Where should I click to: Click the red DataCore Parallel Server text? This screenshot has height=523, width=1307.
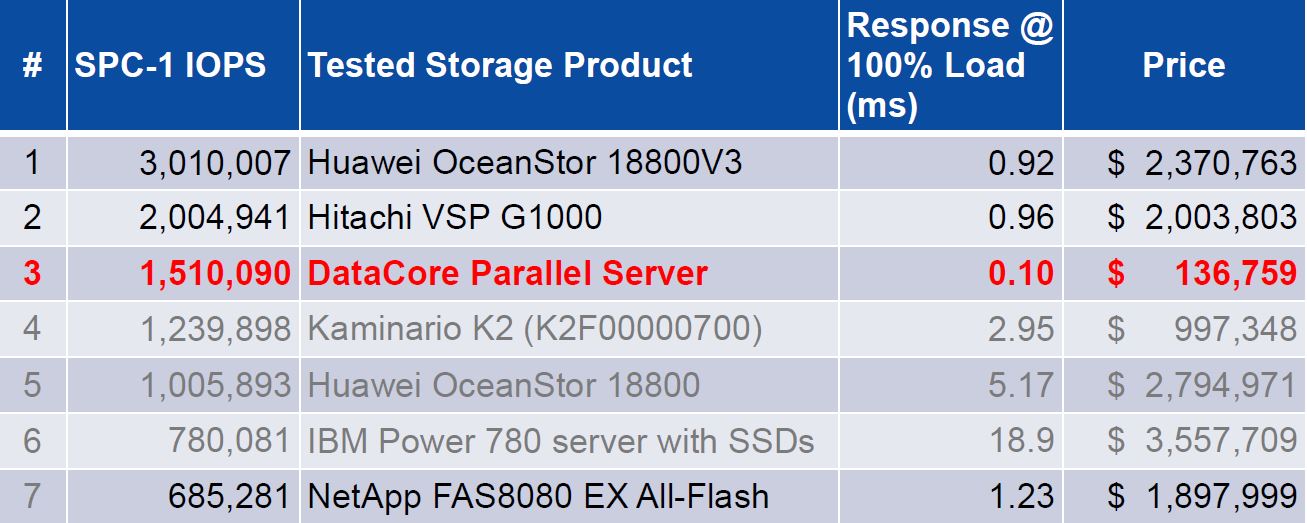click(x=508, y=273)
